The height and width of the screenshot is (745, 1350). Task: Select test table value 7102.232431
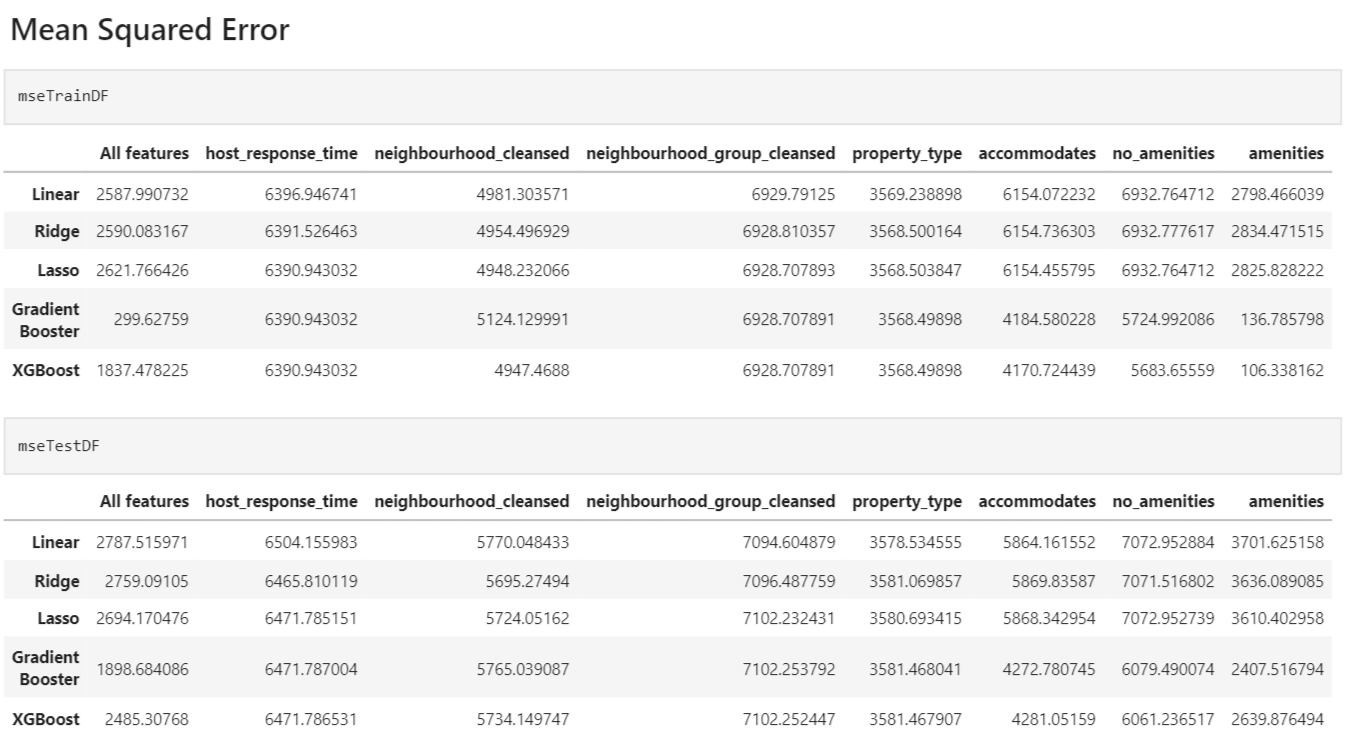coord(789,618)
